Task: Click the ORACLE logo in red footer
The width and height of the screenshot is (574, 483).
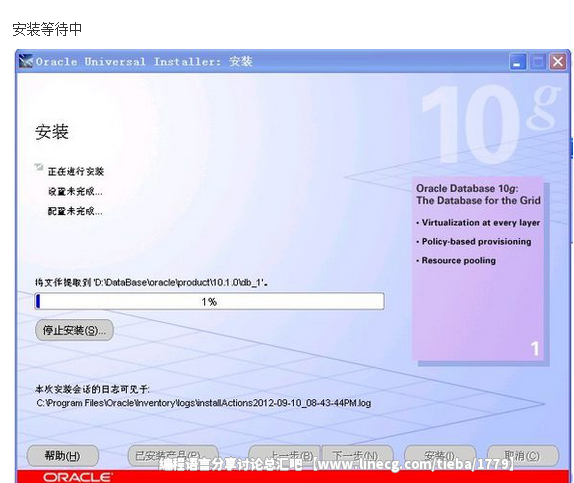Action: [x=78, y=477]
